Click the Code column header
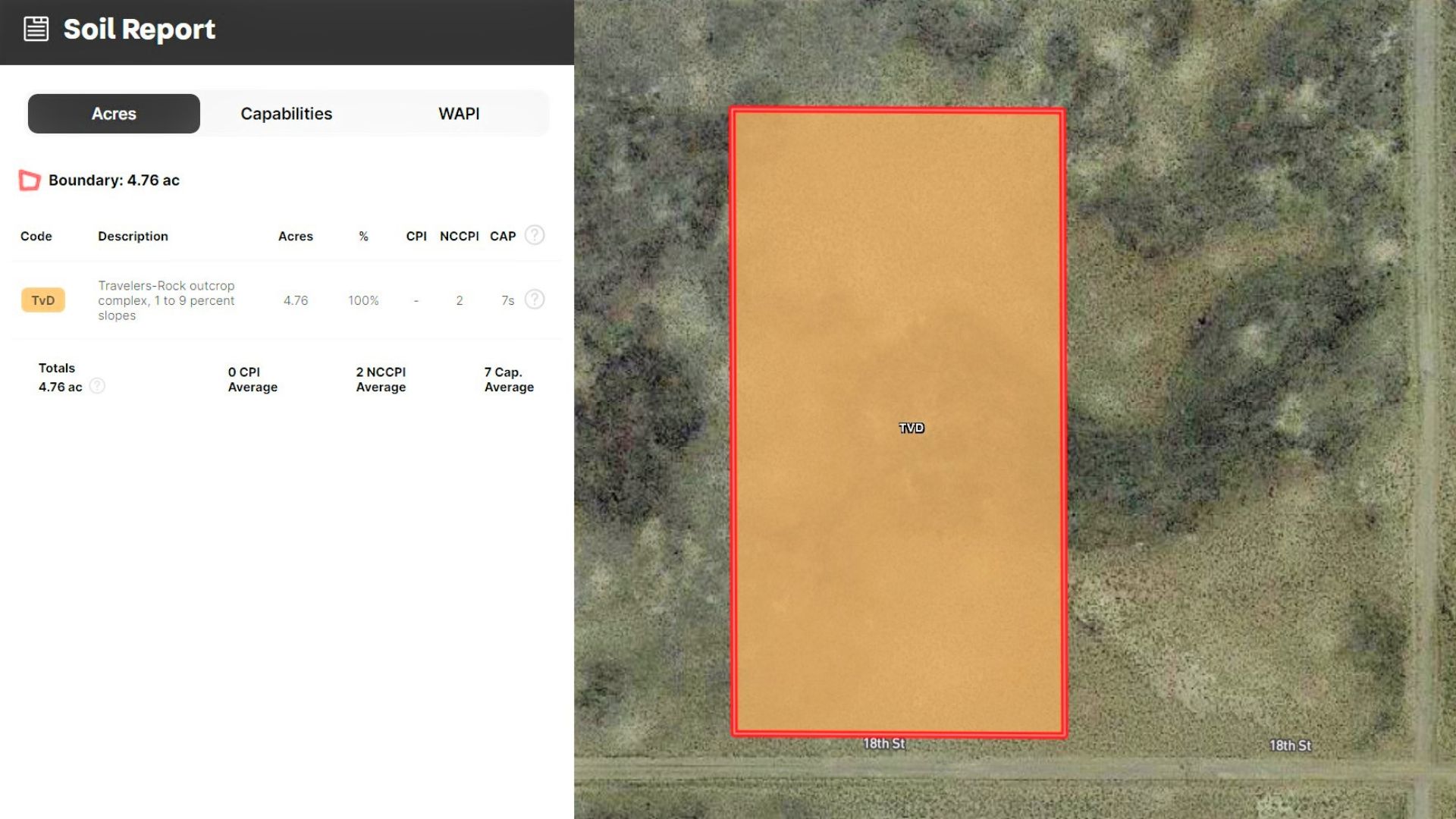The image size is (1456, 819). coord(36,237)
